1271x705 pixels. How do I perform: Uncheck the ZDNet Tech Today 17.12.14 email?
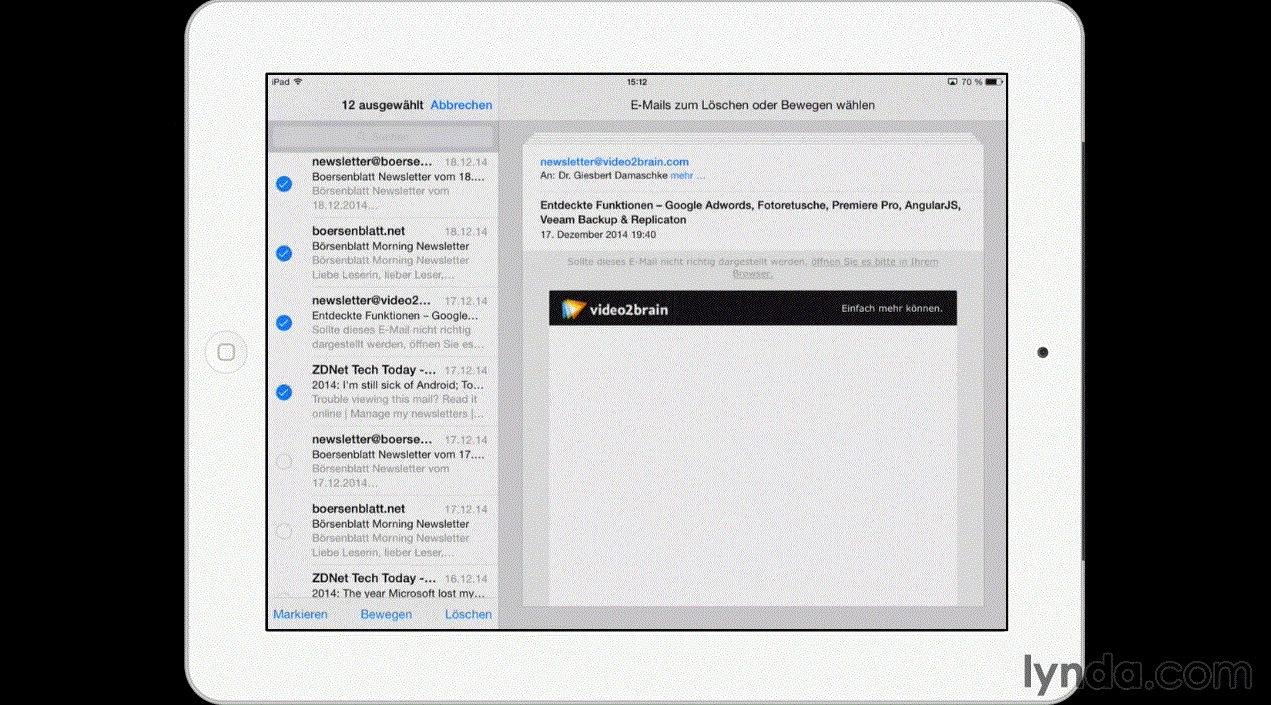[283, 392]
